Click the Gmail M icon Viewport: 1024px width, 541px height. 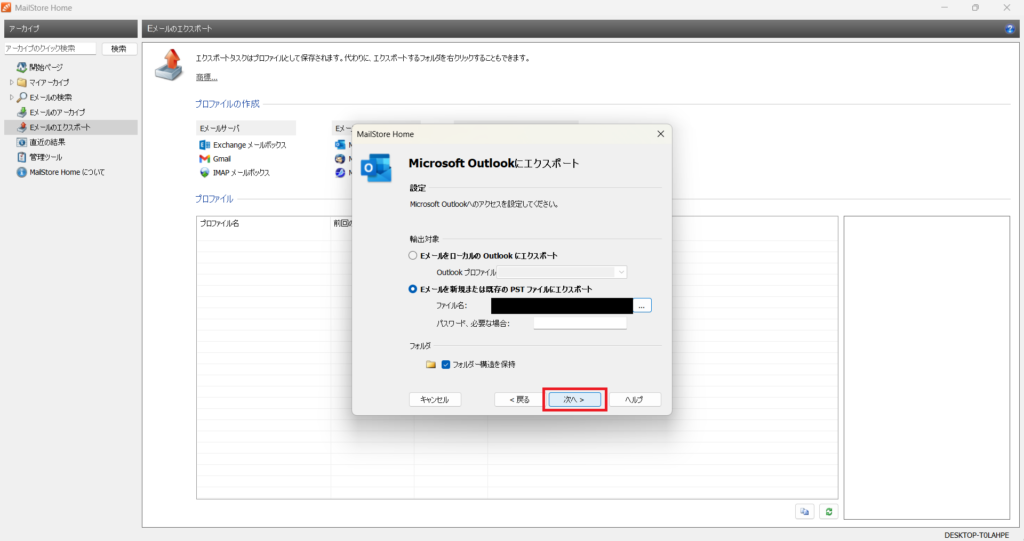point(204,159)
